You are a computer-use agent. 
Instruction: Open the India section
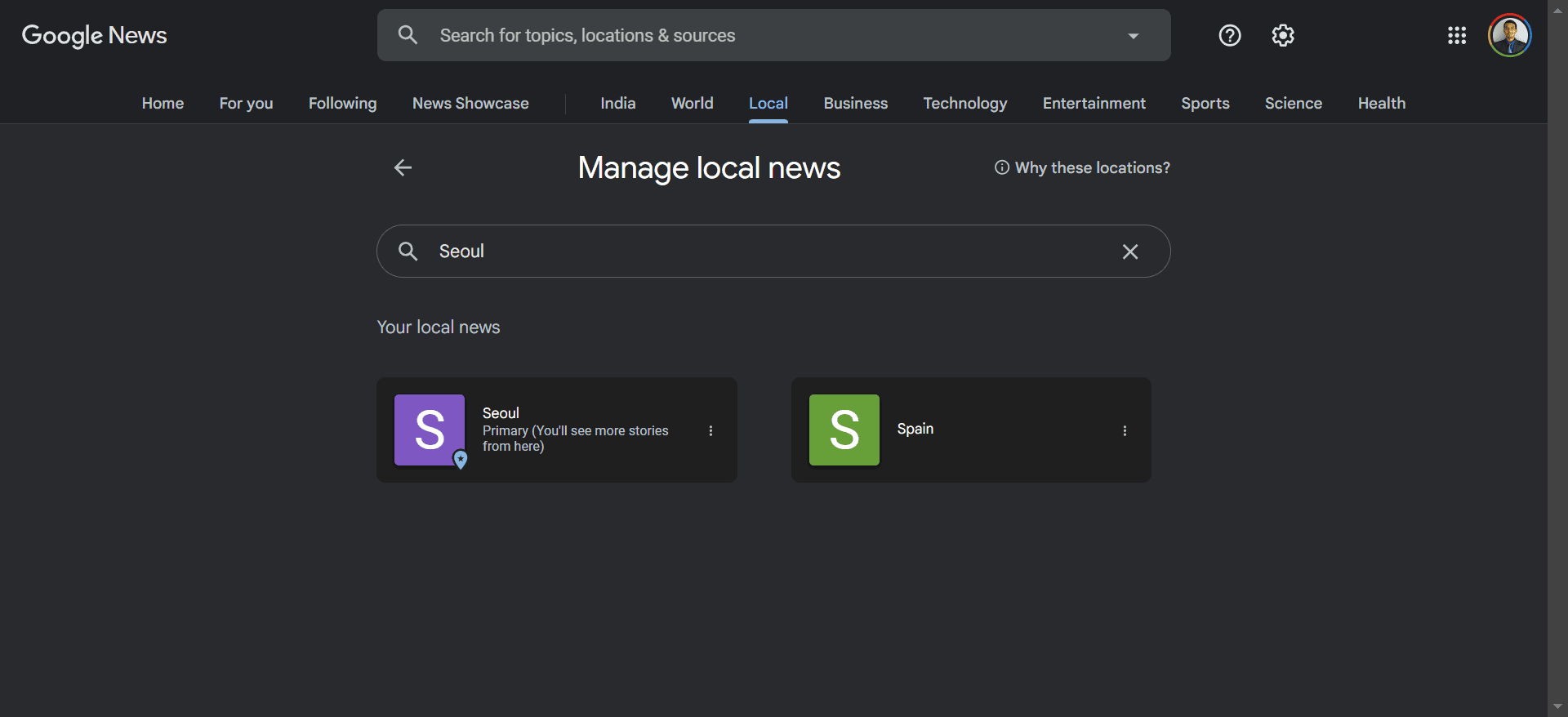point(617,103)
